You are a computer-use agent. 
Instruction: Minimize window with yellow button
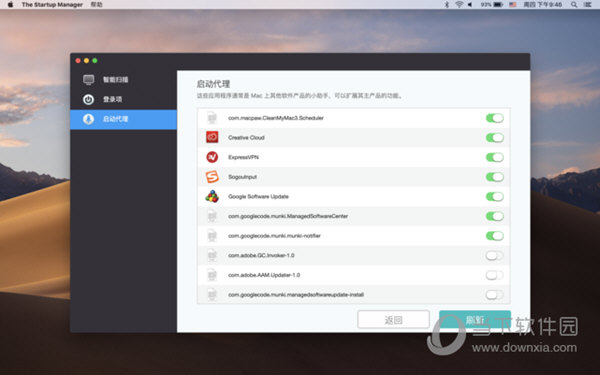pos(86,60)
